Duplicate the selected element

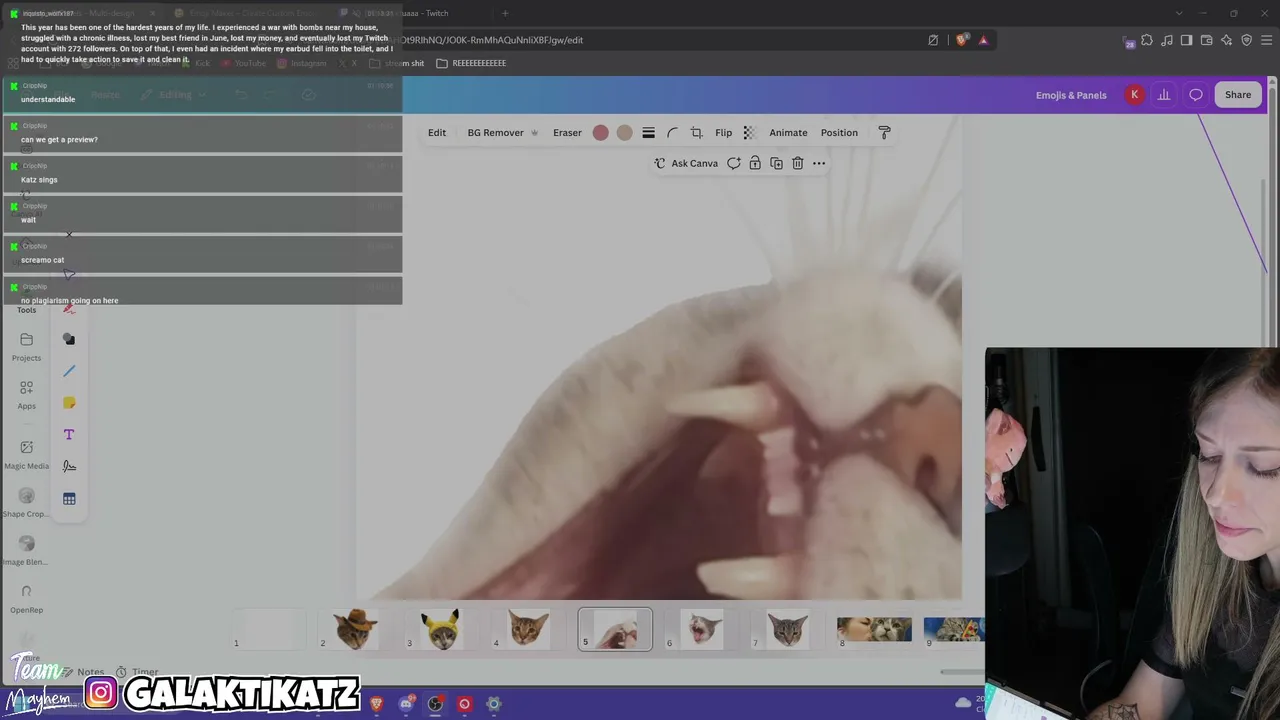[776, 163]
